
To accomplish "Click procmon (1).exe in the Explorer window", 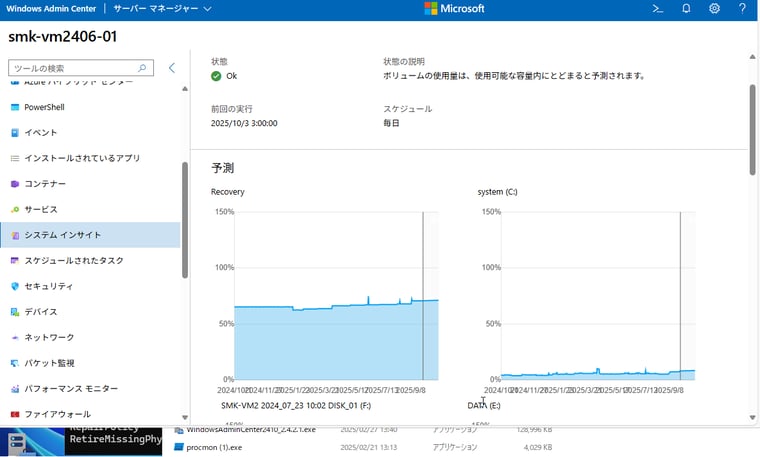I will click(x=214, y=447).
